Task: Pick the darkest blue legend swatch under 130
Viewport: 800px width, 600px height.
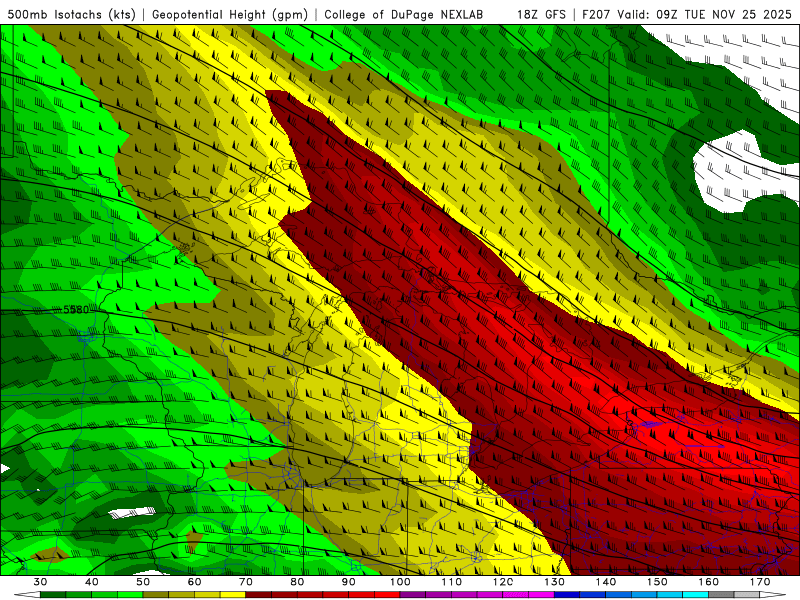Action: point(567,595)
